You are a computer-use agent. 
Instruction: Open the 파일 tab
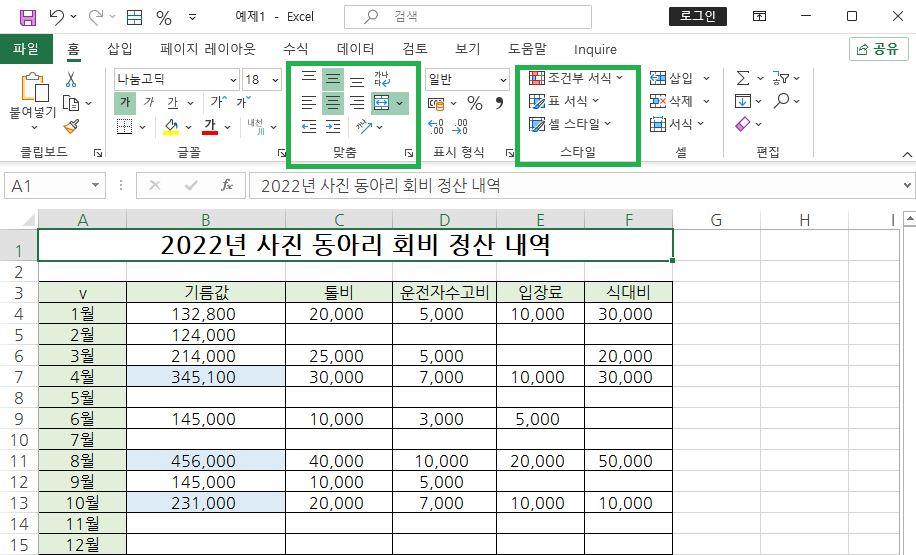pos(26,48)
